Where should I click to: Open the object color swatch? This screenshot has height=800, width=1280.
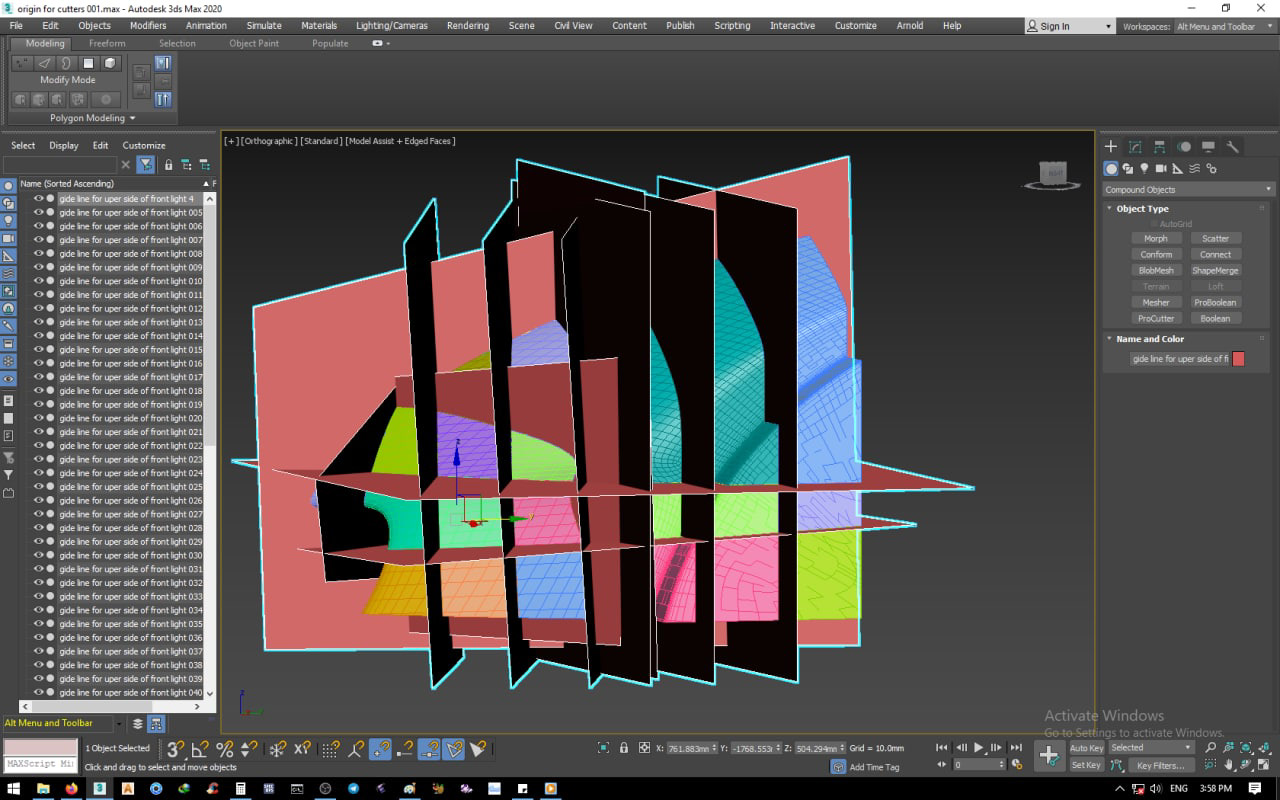(1237, 358)
